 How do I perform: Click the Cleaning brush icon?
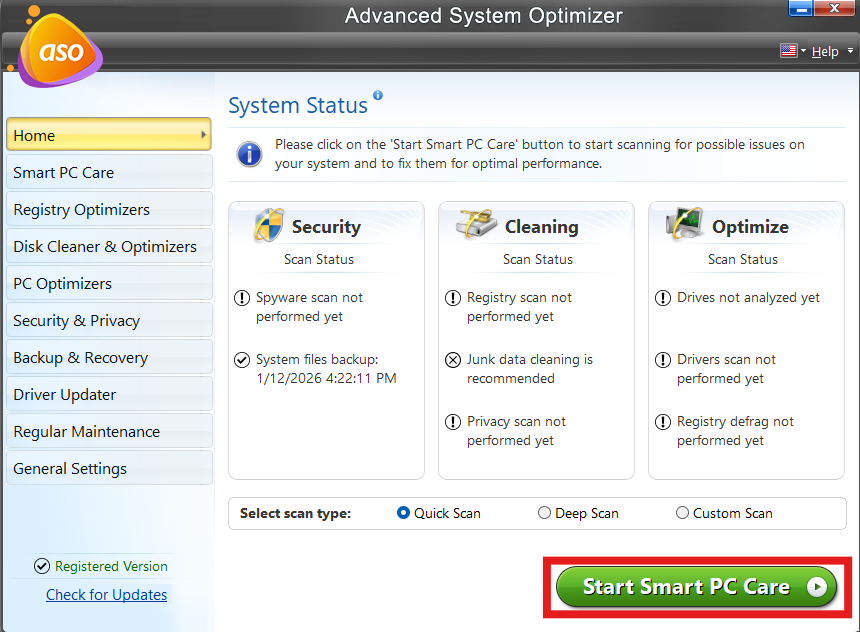(x=477, y=225)
